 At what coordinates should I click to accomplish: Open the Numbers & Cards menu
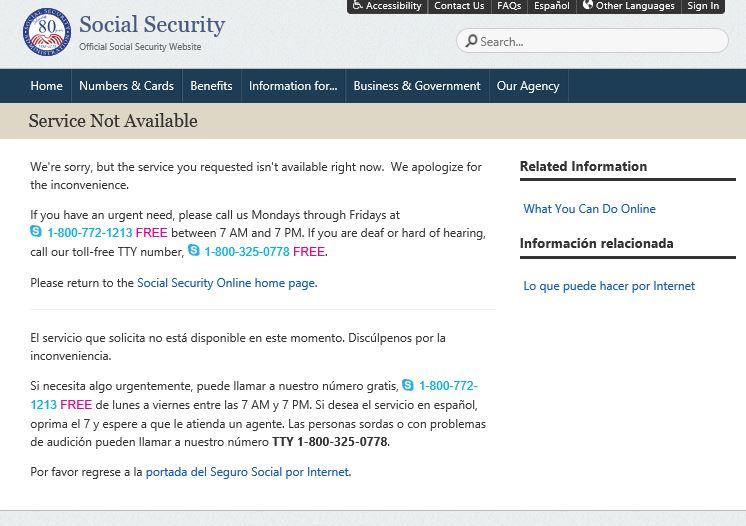pyautogui.click(x=126, y=86)
